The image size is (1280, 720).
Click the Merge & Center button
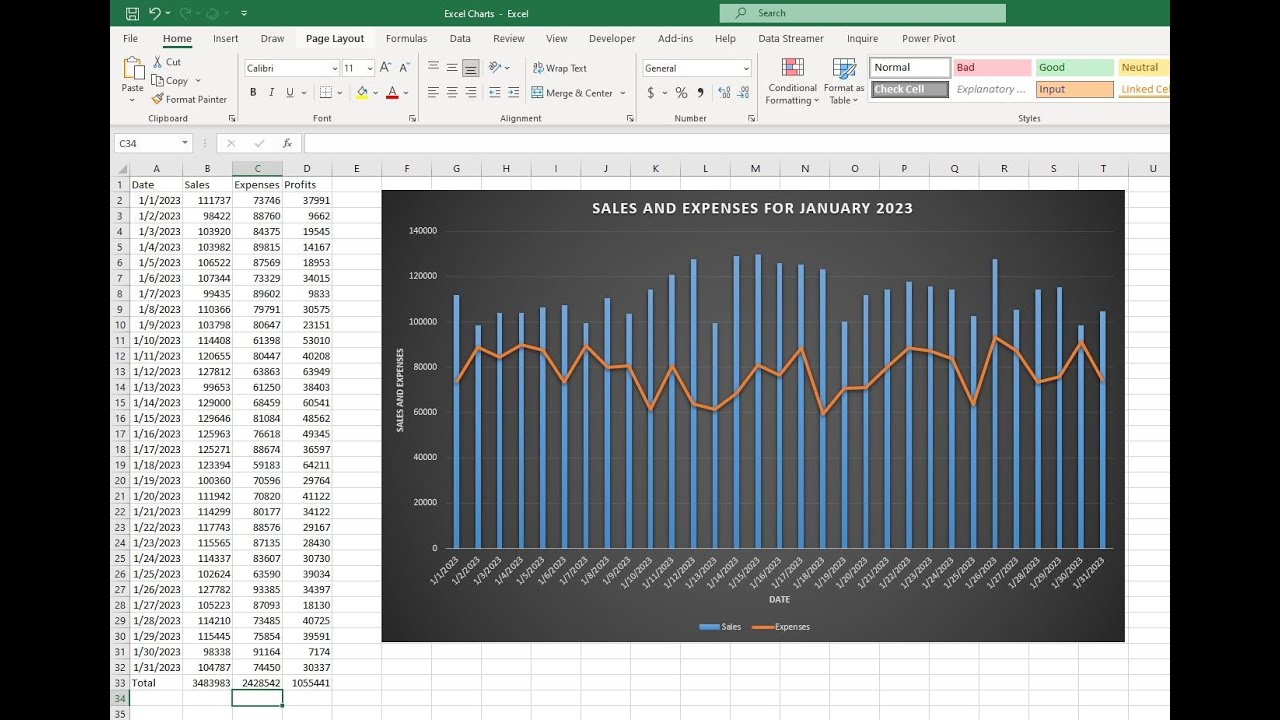(x=572, y=93)
